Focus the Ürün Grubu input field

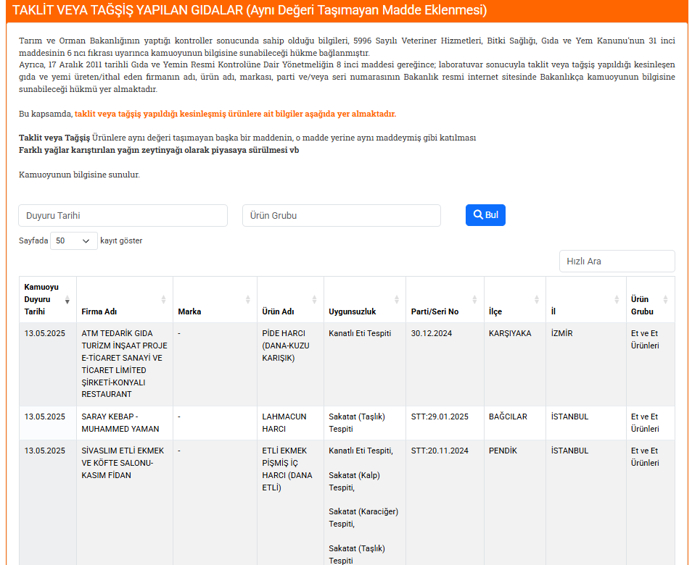click(341, 216)
